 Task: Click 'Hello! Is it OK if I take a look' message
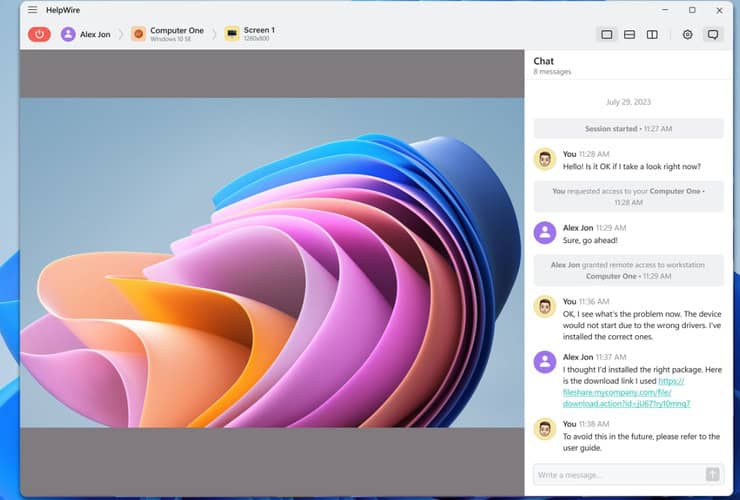(631, 167)
